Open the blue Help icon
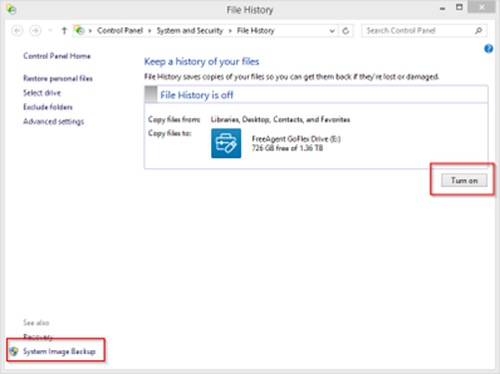The height and width of the screenshot is (374, 500). (489, 49)
